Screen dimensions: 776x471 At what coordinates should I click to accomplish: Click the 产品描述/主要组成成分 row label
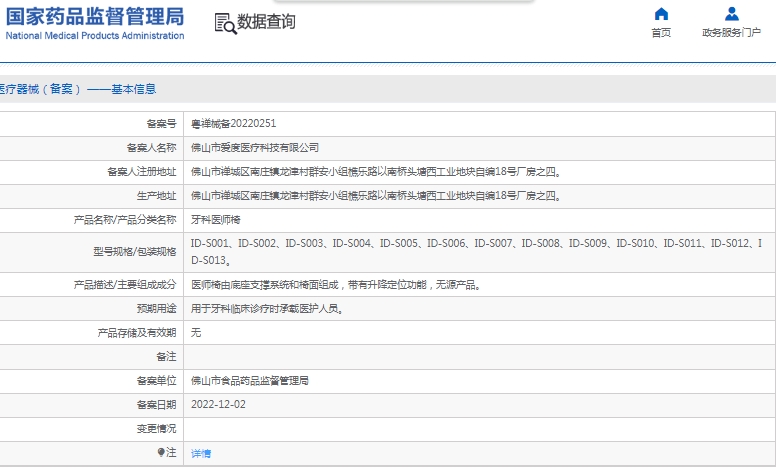click(125, 285)
